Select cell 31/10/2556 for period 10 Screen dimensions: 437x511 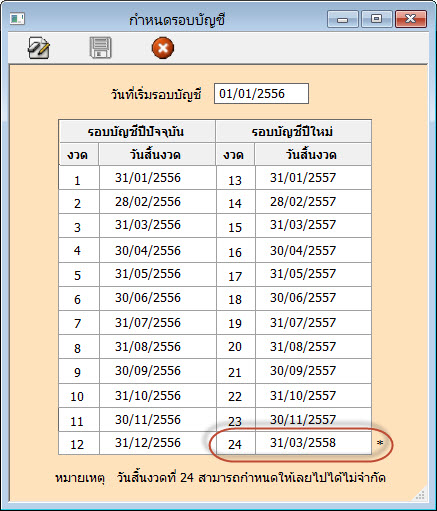158,395
